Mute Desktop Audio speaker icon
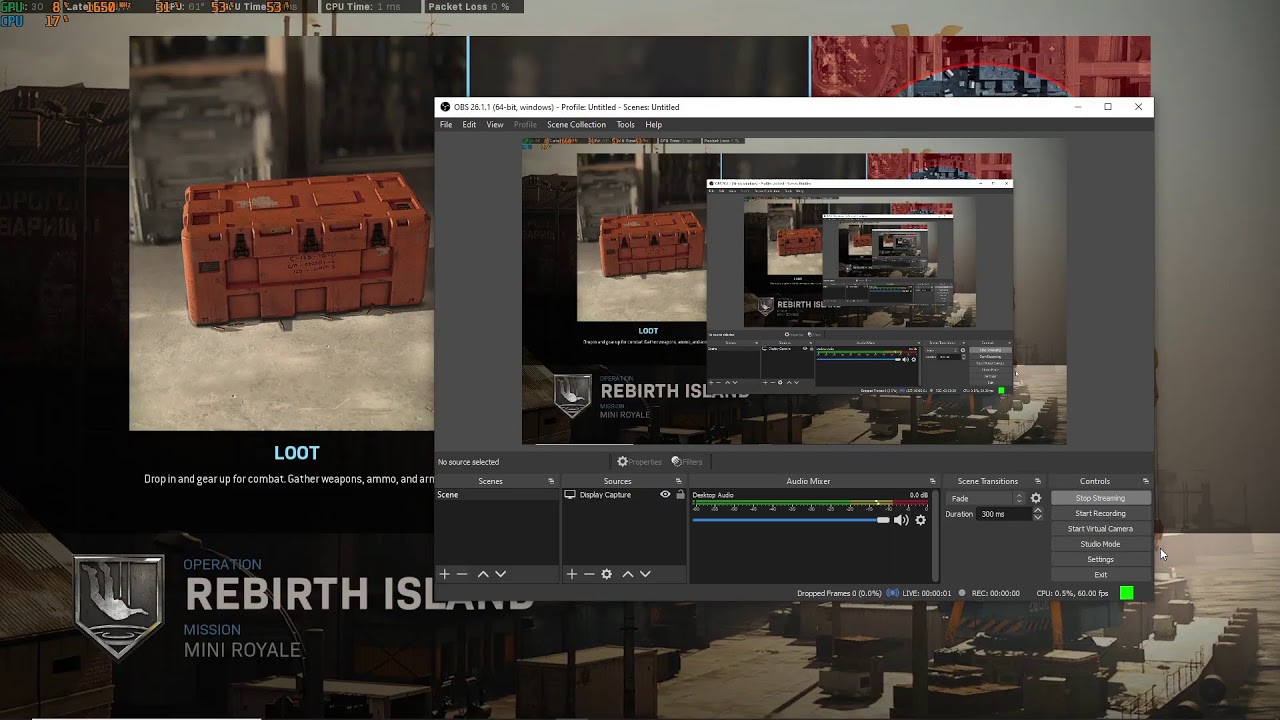The image size is (1280, 720). tap(901, 520)
